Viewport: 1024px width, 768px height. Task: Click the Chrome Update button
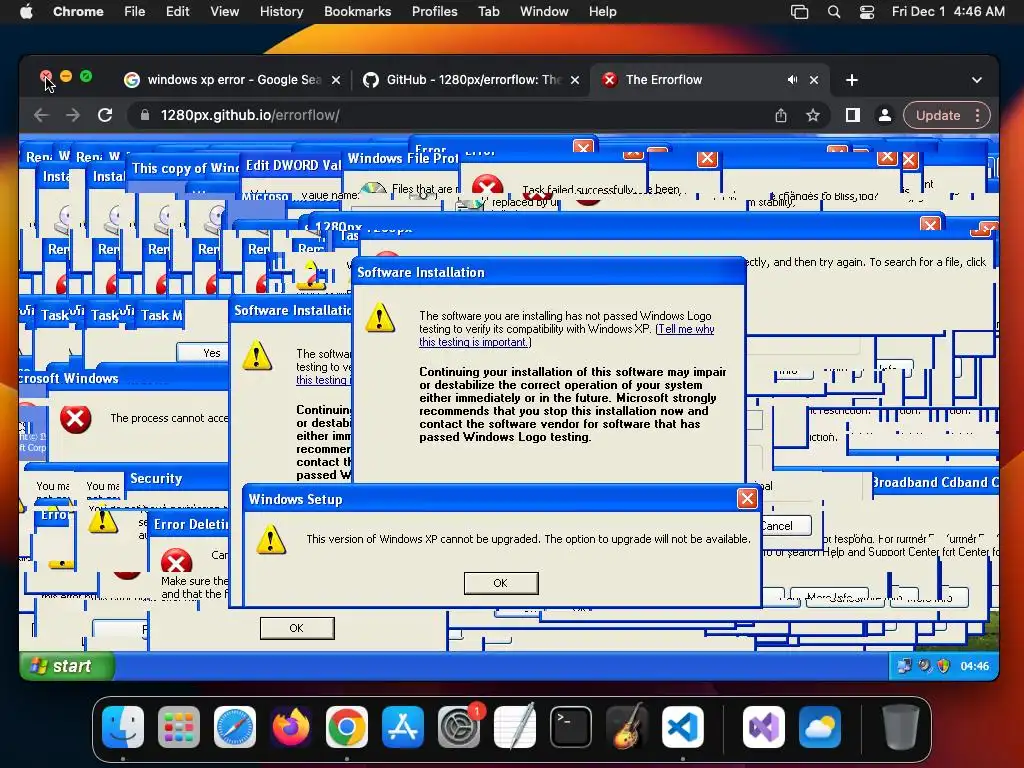[938, 116]
